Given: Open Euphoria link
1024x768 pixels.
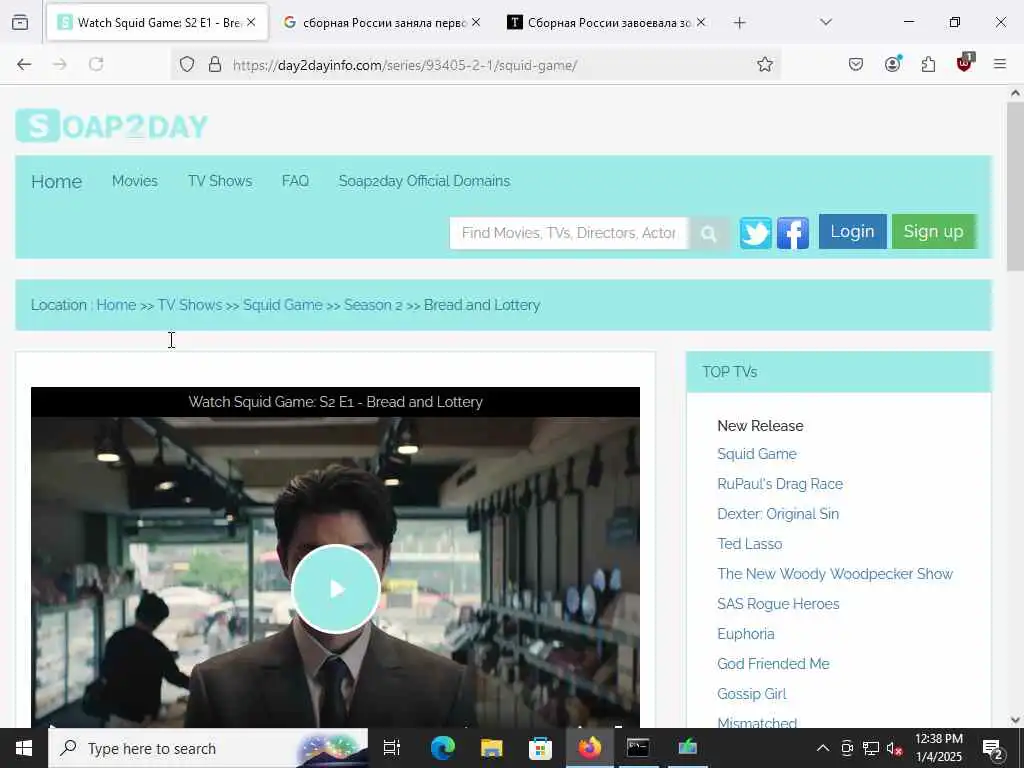Looking at the screenshot, I should (746, 634).
